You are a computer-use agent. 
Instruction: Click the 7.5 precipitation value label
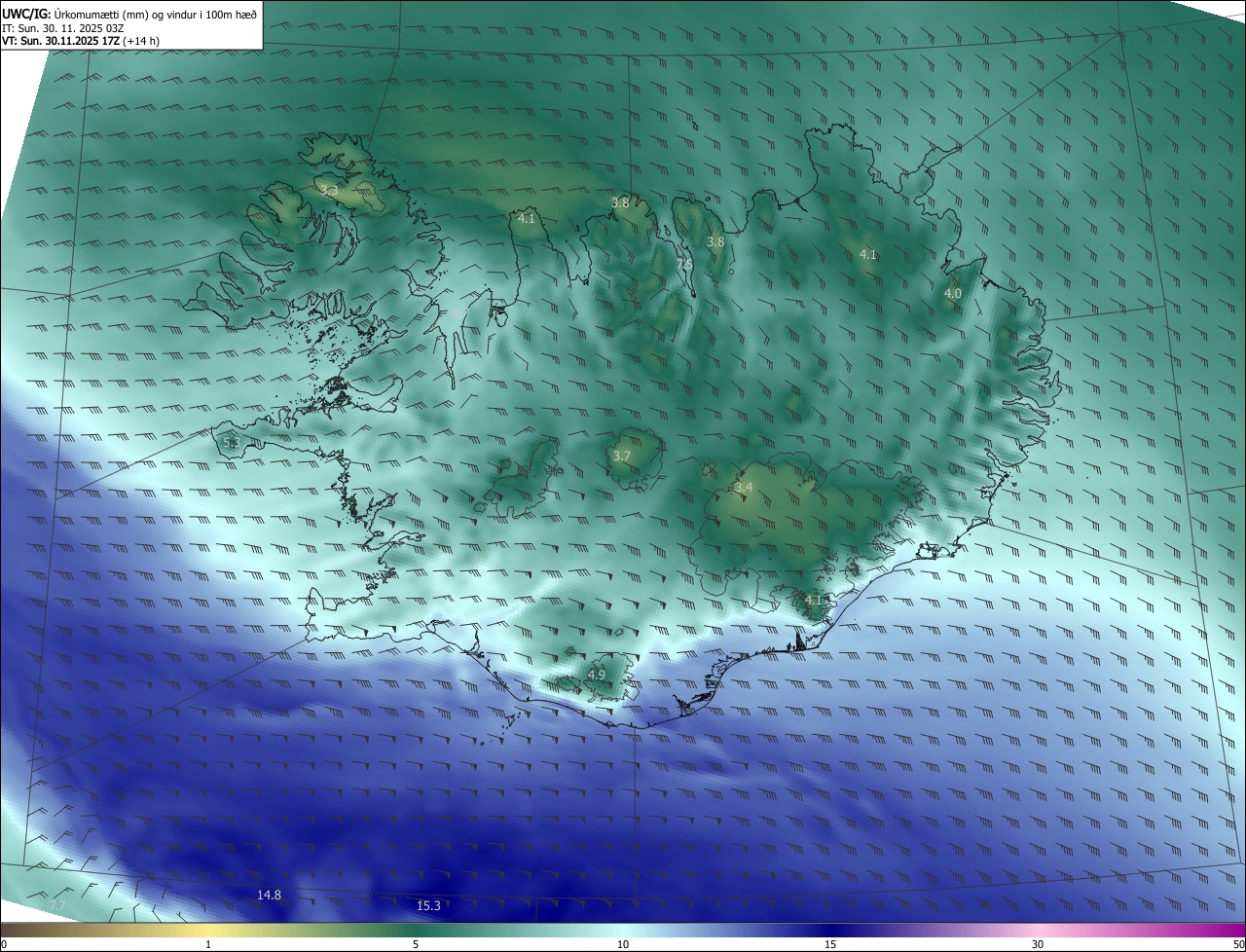click(x=684, y=264)
